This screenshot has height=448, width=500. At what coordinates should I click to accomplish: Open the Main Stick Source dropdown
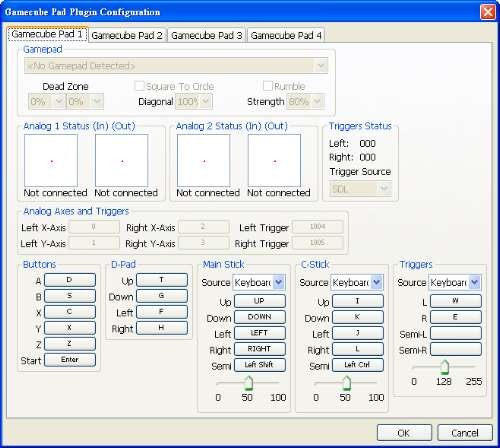[259, 282]
